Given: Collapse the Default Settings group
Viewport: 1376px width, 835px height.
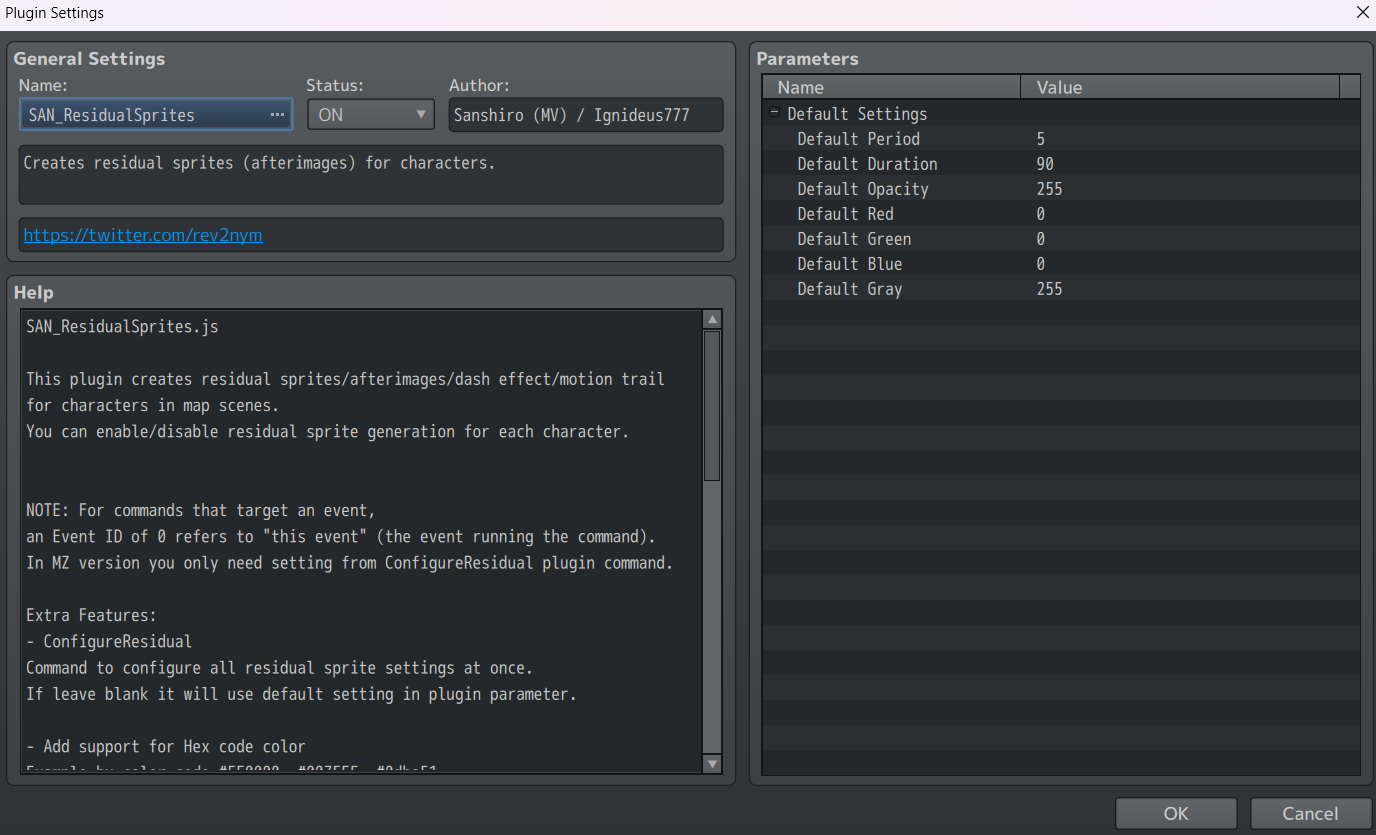Looking at the screenshot, I should [x=774, y=114].
